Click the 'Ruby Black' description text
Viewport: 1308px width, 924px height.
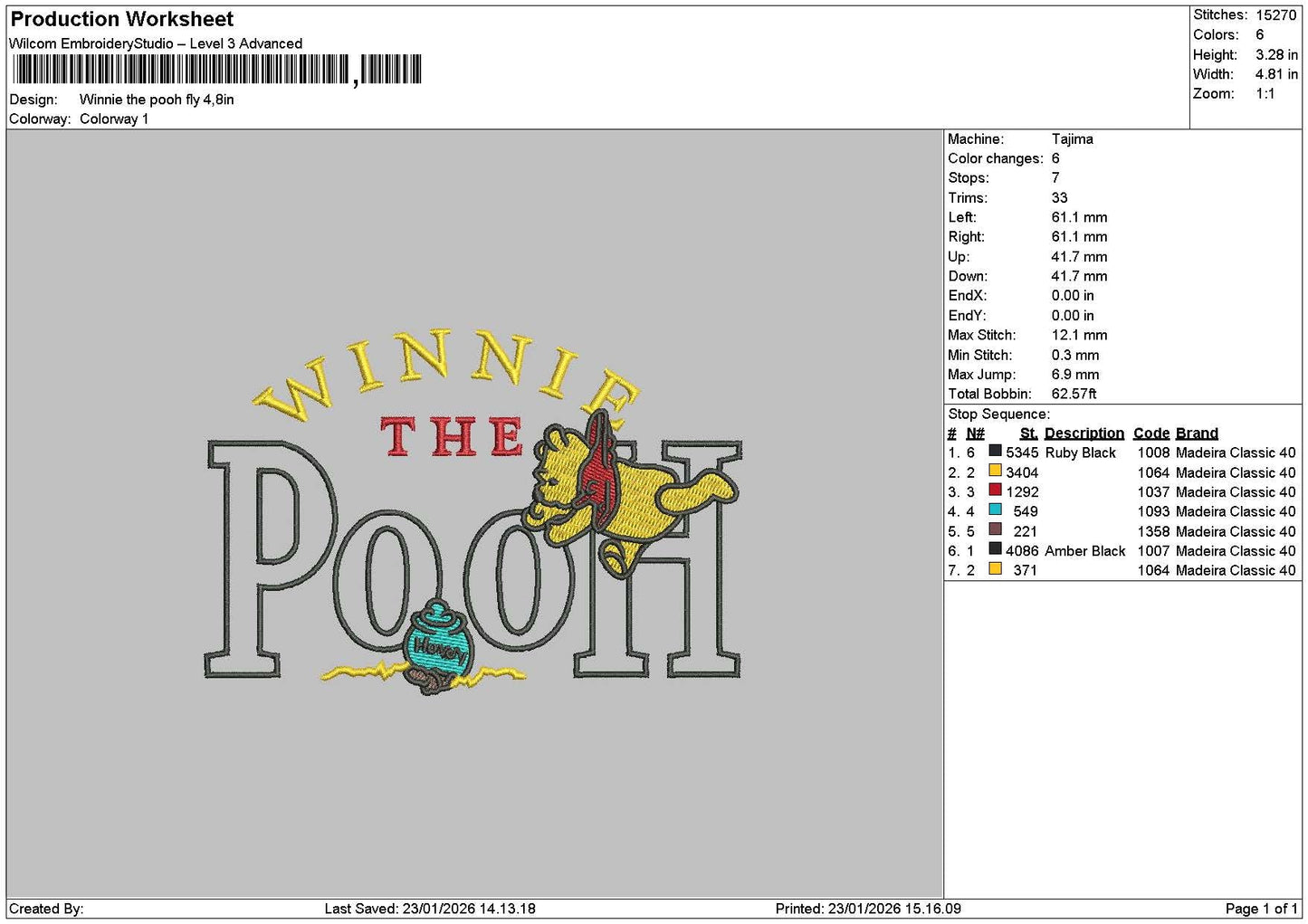tap(1081, 452)
